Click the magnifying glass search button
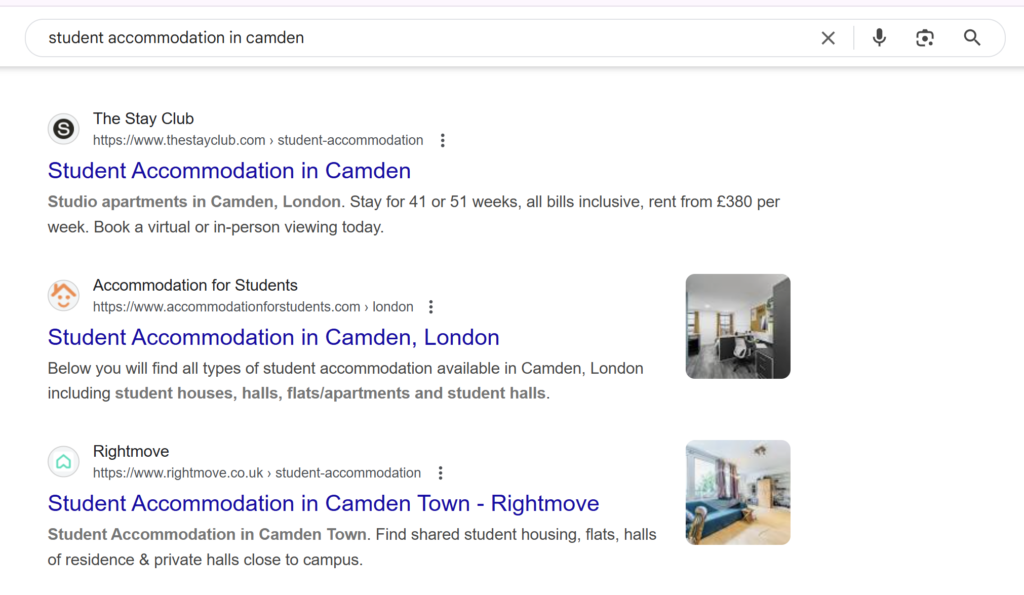1024x595 pixels. pyautogui.click(x=972, y=38)
